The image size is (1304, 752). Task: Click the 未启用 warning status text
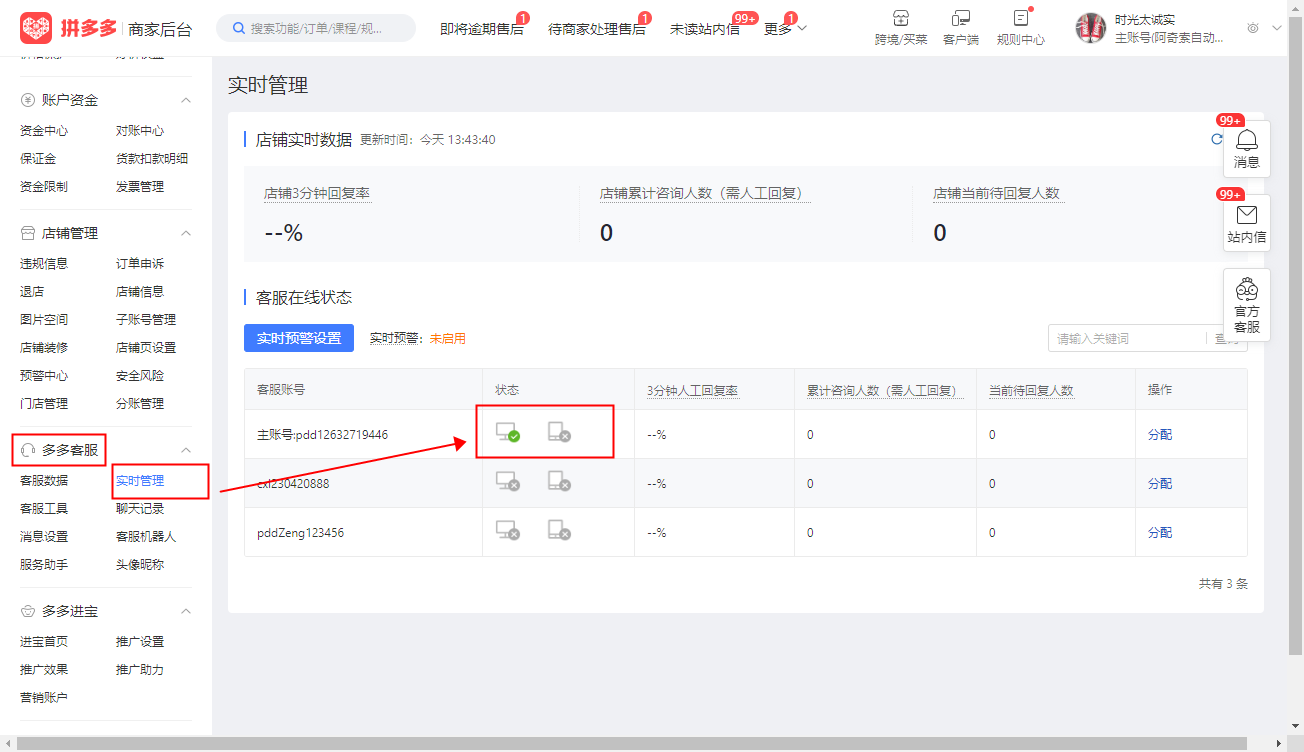point(448,339)
